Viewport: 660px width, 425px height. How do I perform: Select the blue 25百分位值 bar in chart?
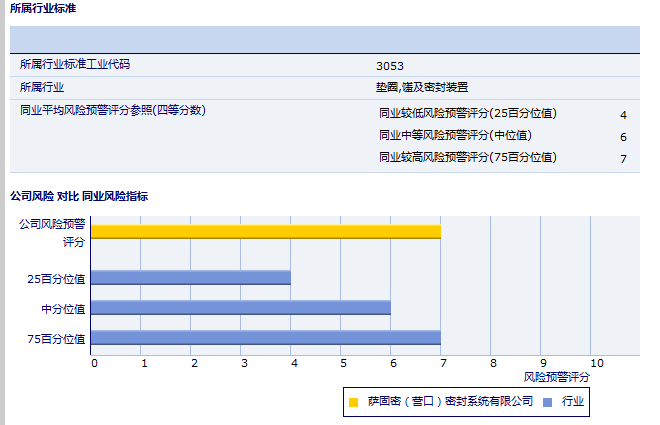[x=190, y=277]
